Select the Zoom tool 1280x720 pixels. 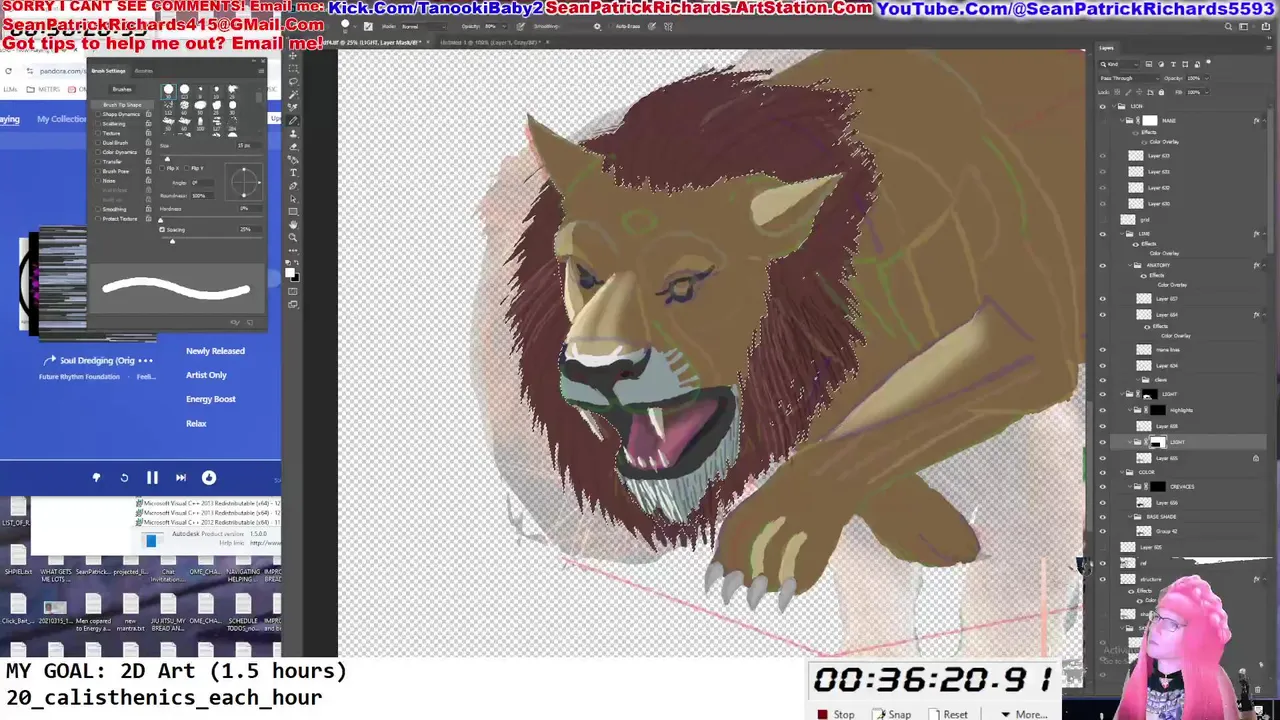pos(294,238)
